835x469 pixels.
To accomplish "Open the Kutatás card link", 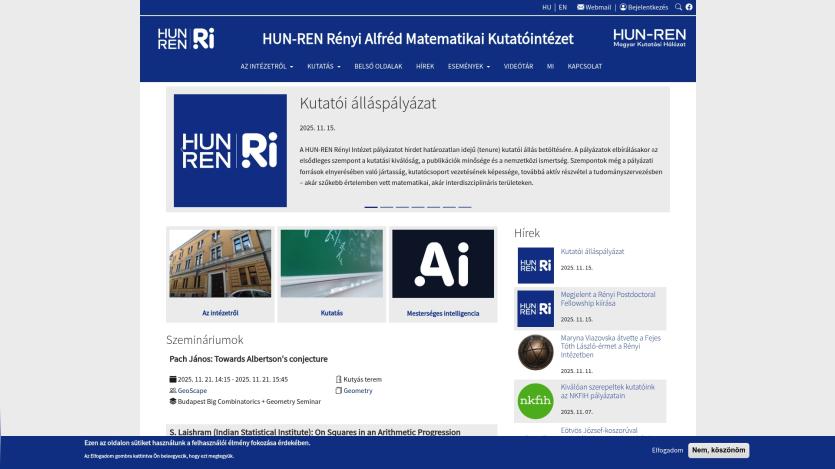I will click(331, 313).
